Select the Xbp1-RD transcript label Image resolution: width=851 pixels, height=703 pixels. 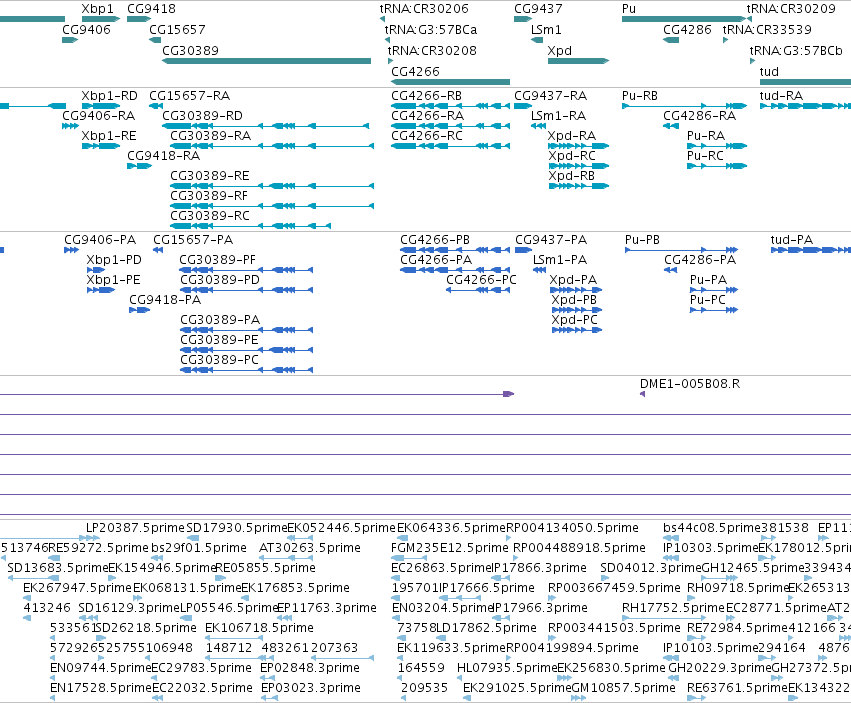point(110,96)
